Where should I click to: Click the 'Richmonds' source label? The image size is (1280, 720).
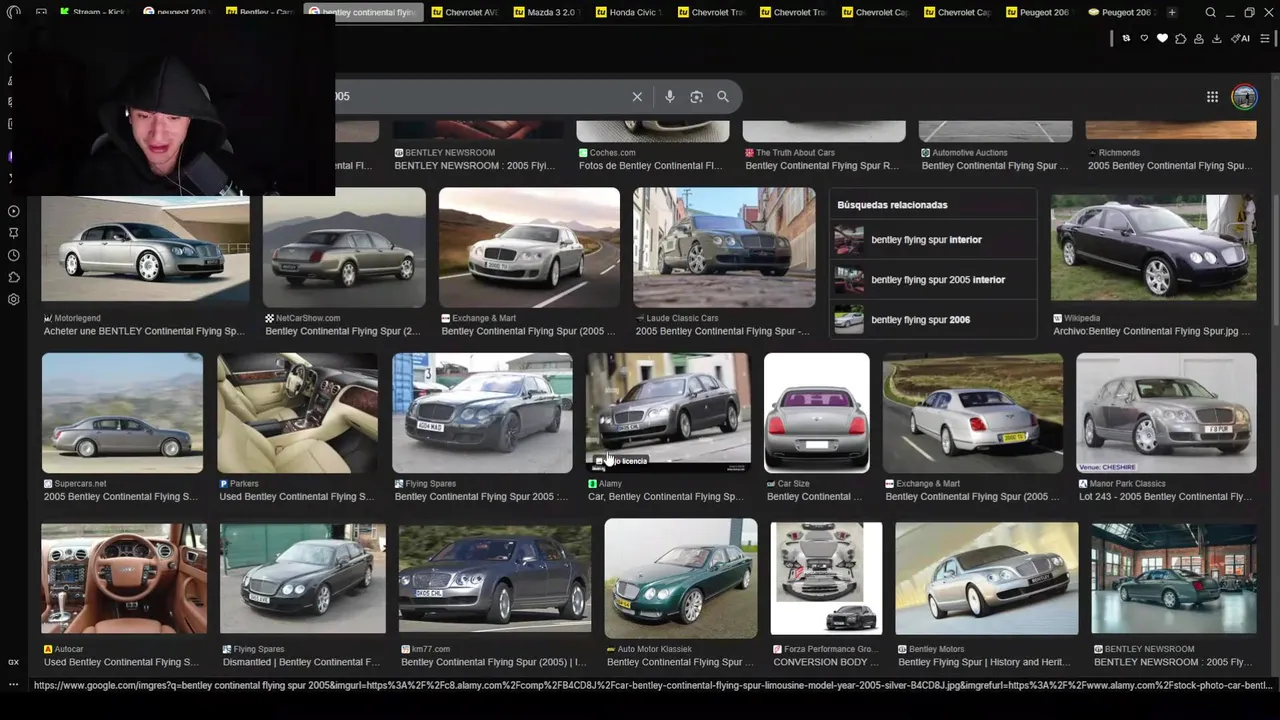pos(1119,153)
